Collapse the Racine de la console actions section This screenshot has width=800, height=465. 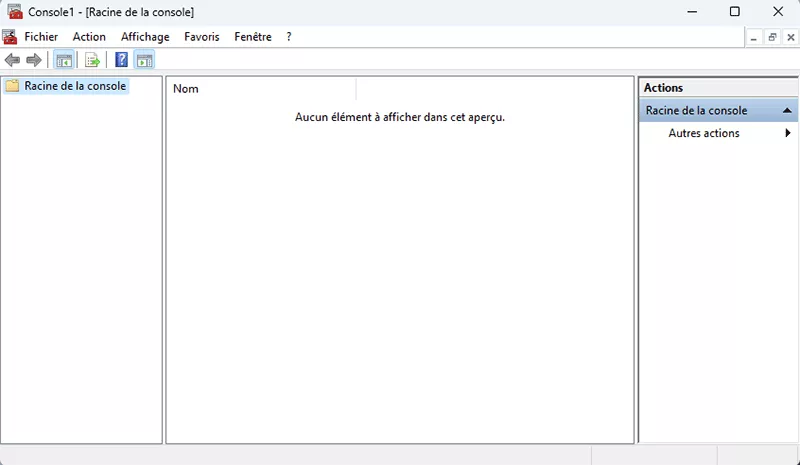coord(787,110)
